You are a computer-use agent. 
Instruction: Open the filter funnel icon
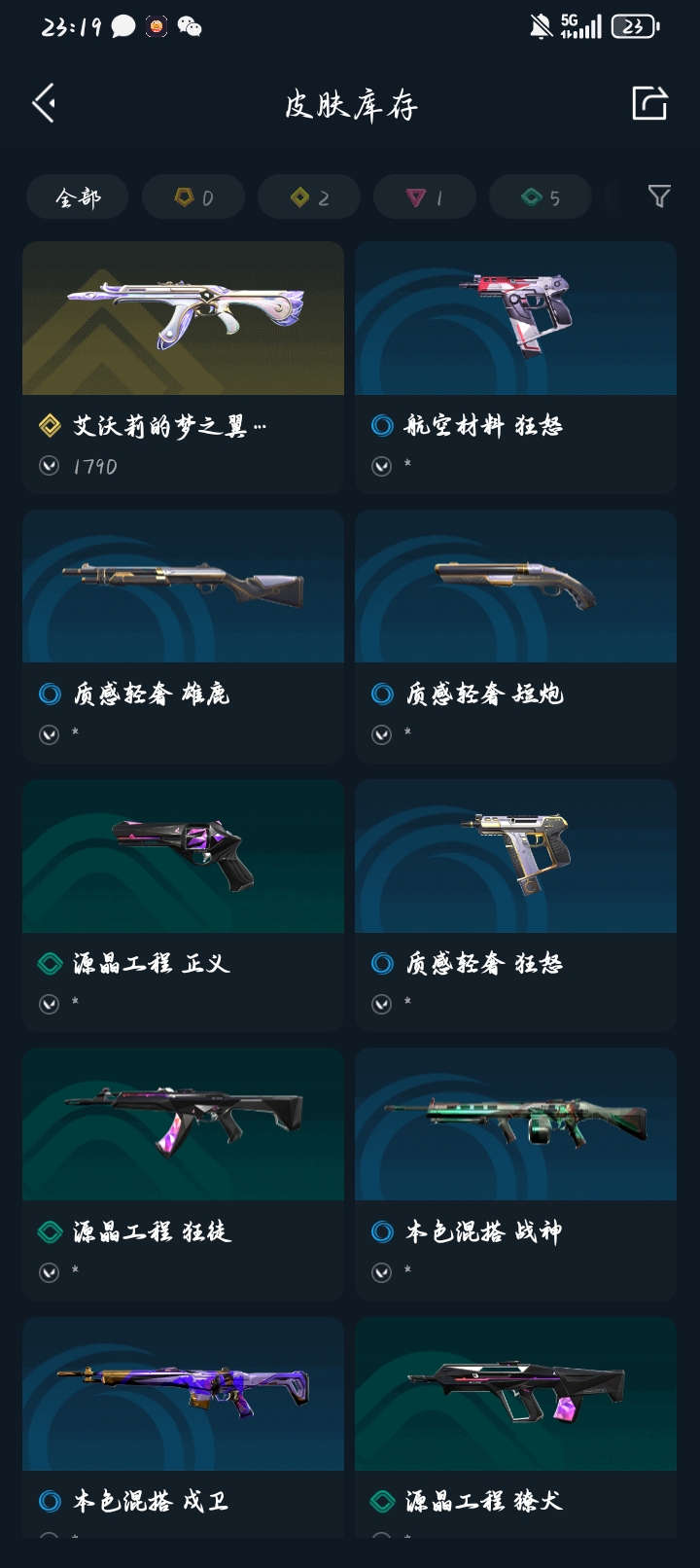point(659,196)
